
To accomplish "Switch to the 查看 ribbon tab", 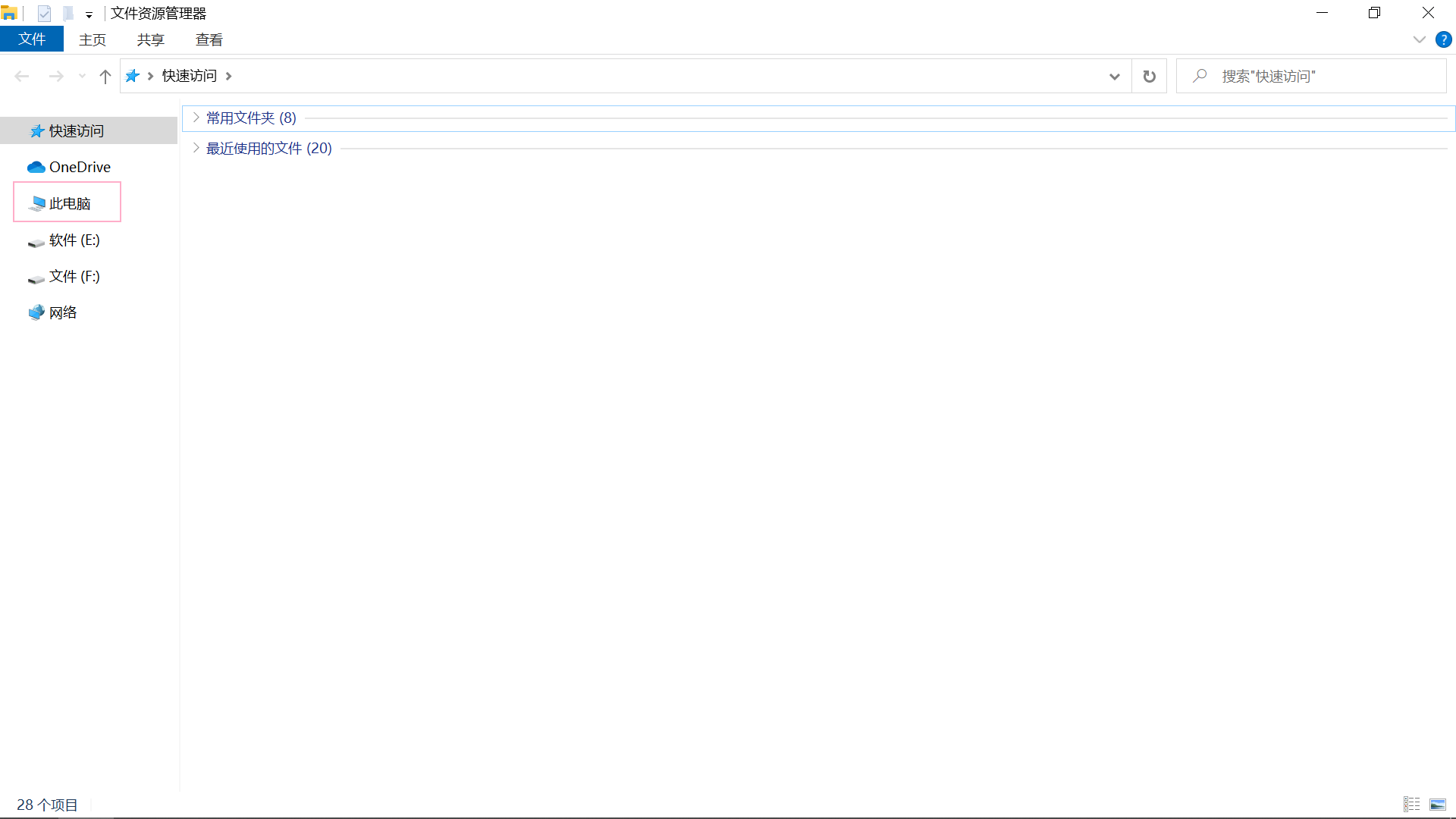I will (209, 39).
